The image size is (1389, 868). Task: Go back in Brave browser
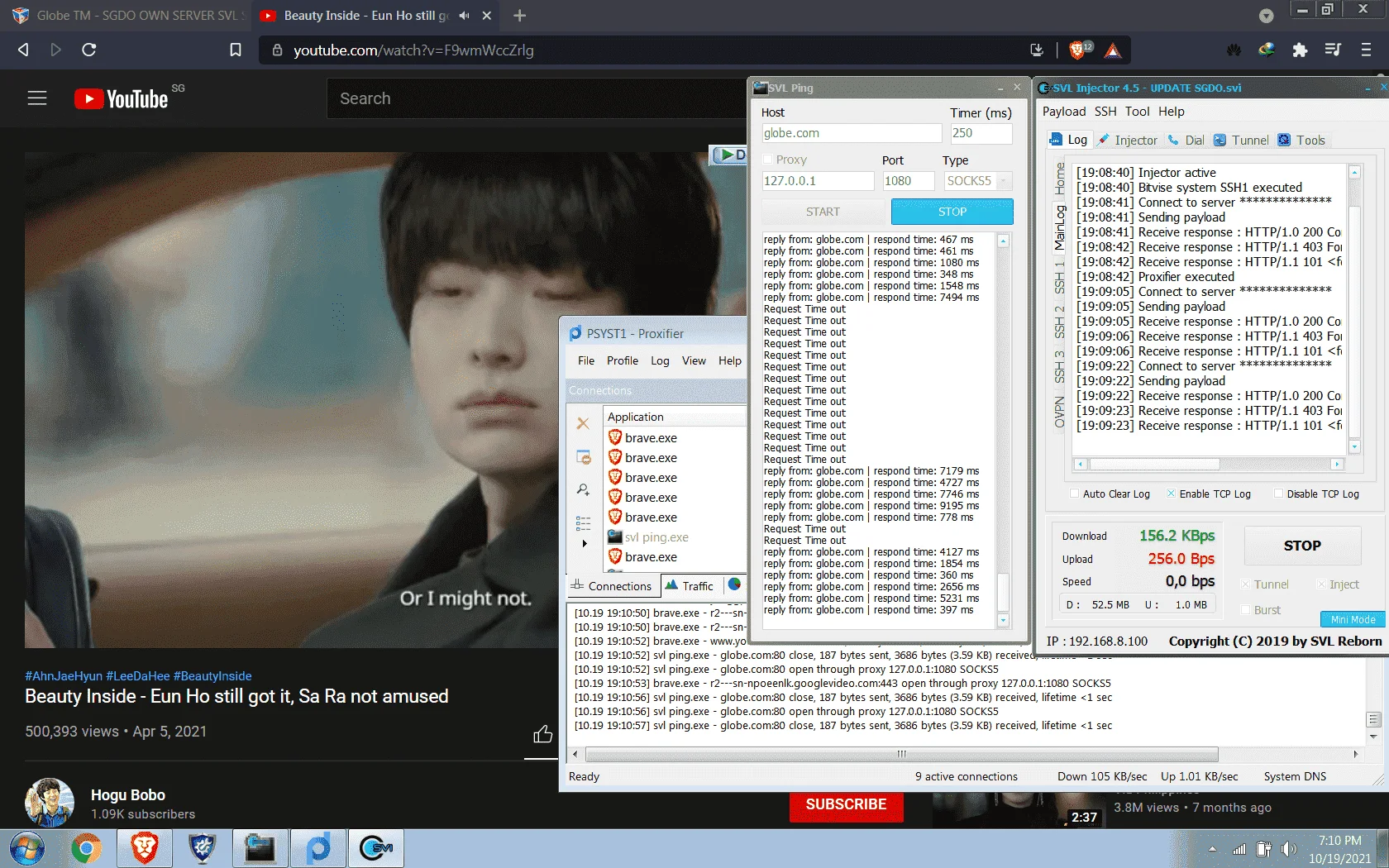[x=23, y=50]
